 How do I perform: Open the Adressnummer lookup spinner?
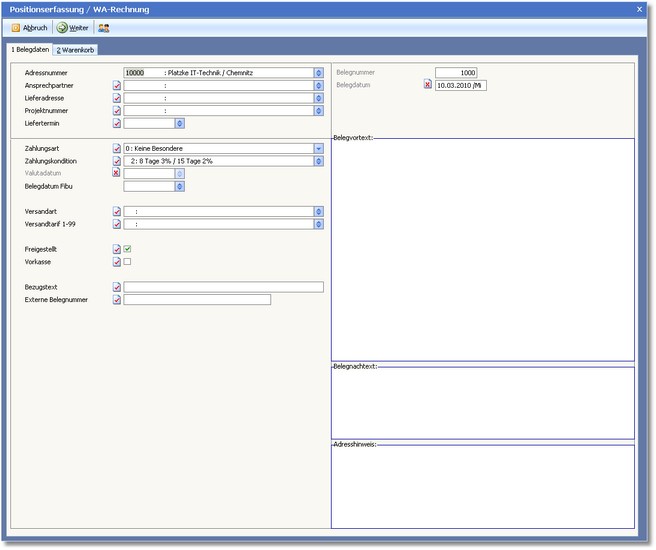[x=318, y=73]
